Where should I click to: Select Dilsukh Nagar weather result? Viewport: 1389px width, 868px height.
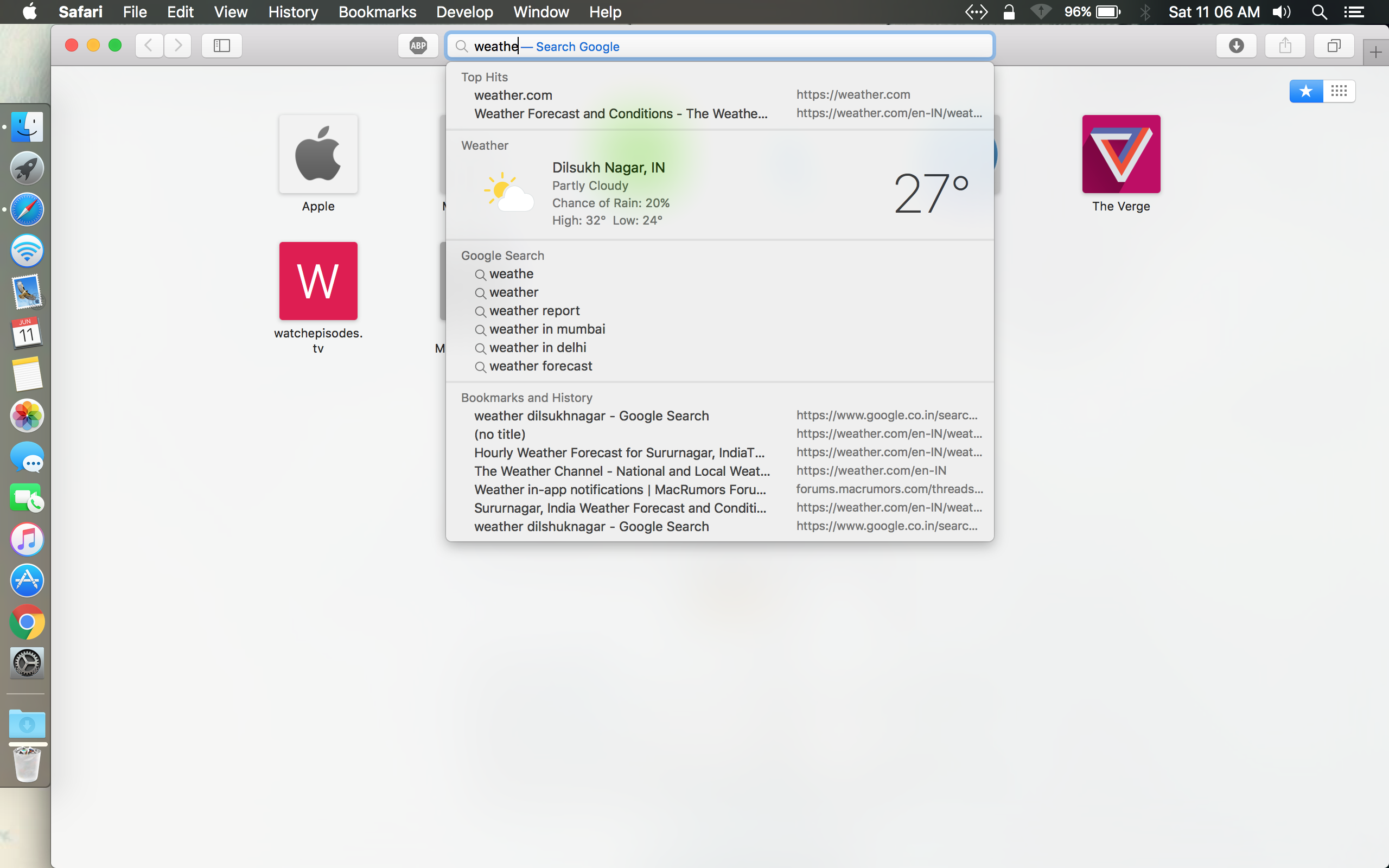point(720,194)
